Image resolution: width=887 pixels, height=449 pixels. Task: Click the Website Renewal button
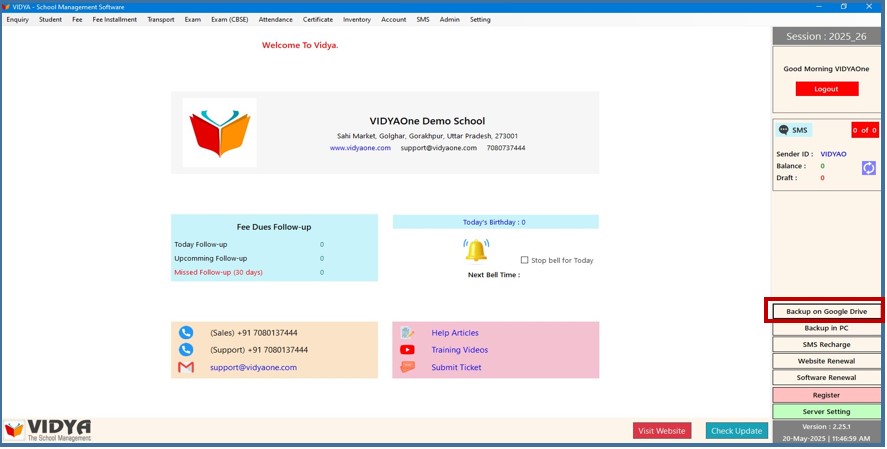(826, 361)
